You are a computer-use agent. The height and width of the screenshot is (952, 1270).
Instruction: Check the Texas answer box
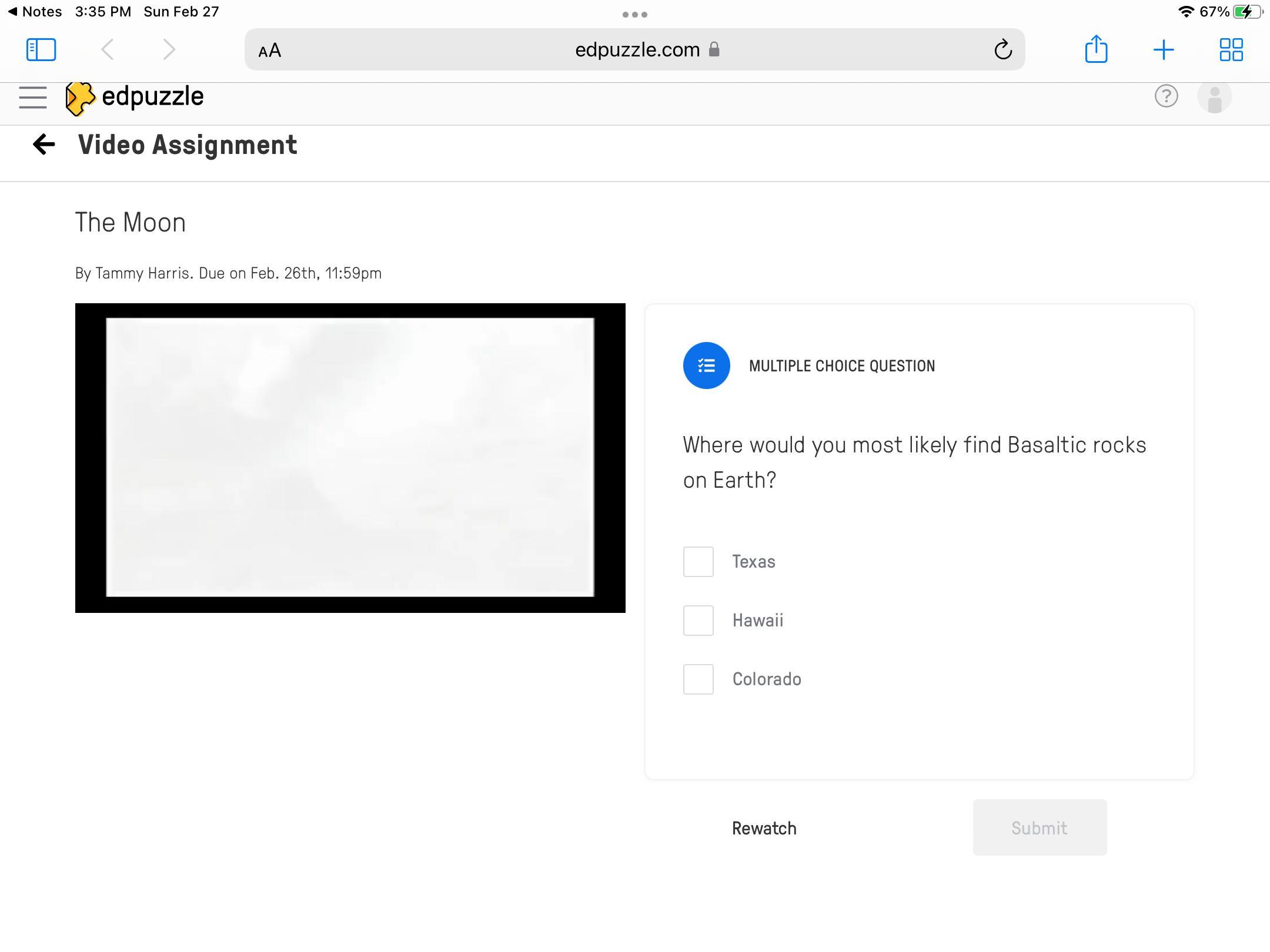coord(698,562)
